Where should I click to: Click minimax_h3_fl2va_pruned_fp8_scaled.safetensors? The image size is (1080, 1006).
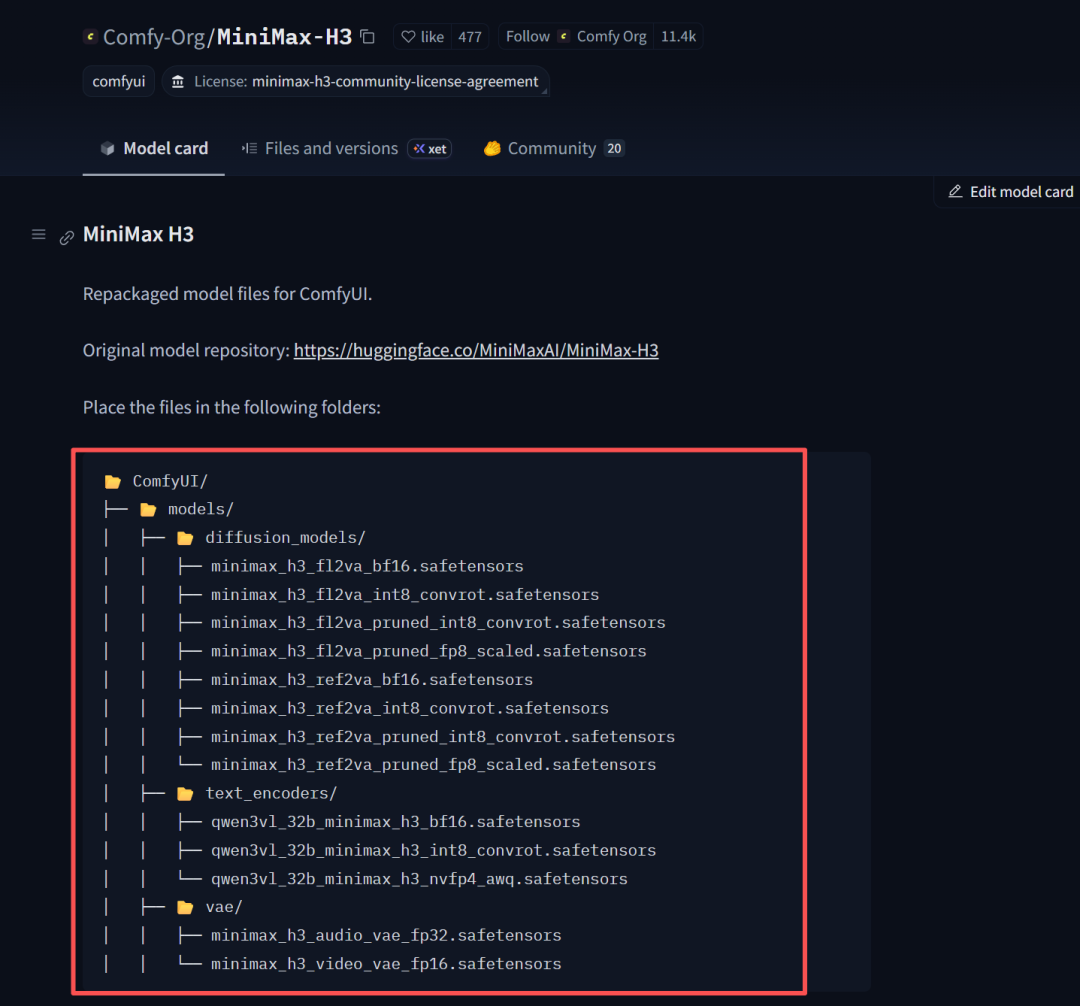click(x=428, y=651)
